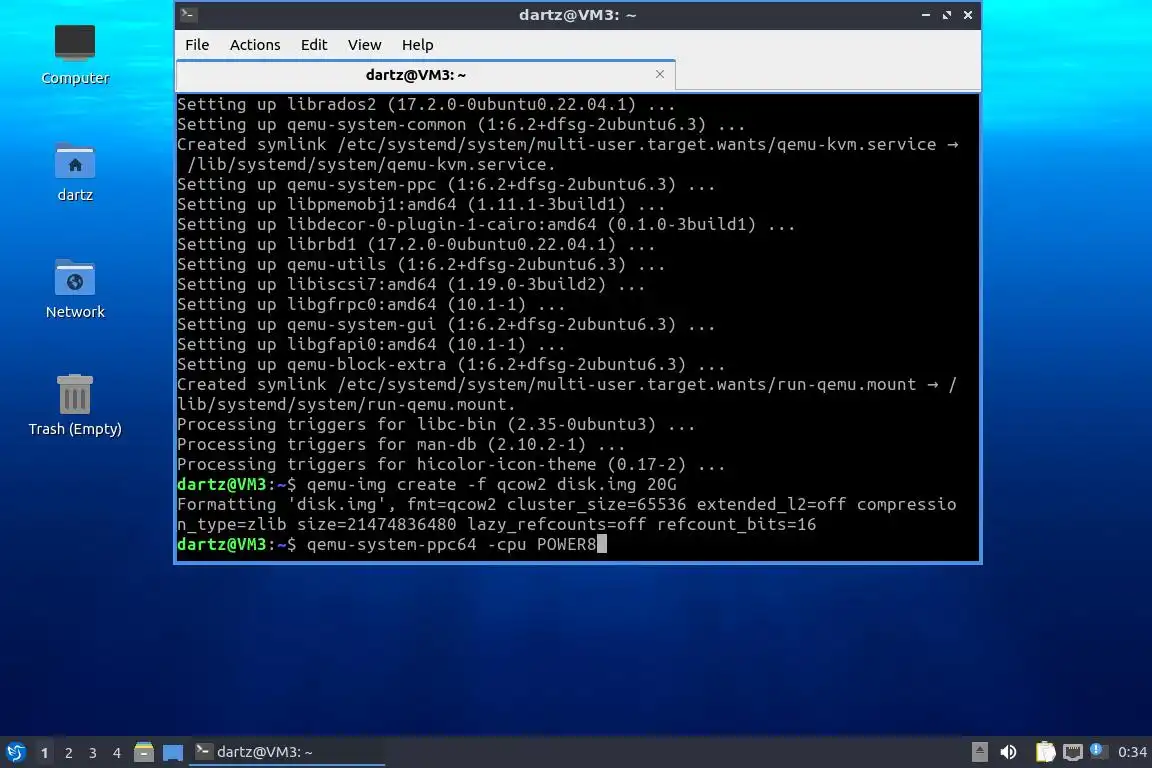The image size is (1152, 768).
Task: Launch the file manager from the taskbar
Action: point(144,752)
